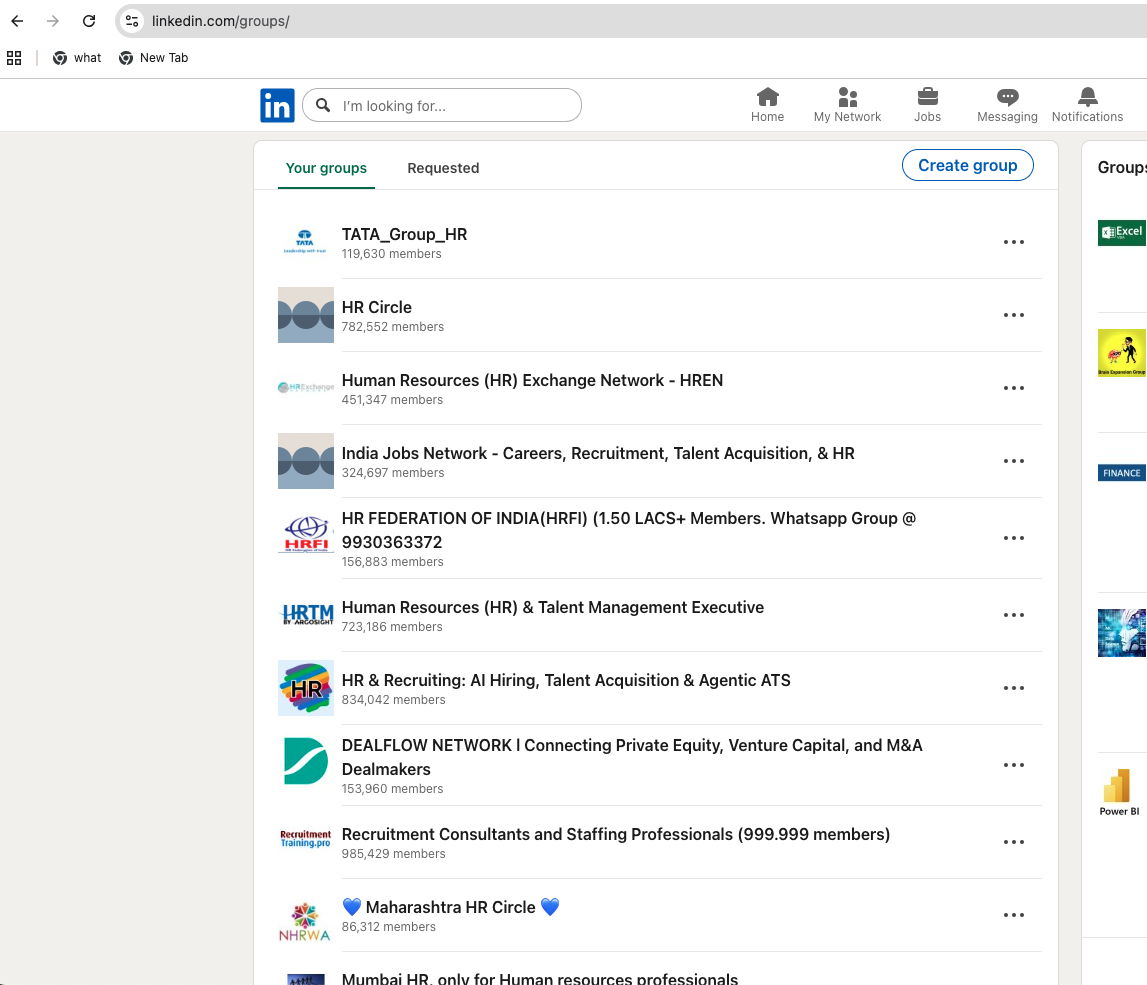Screen dimensions: 1147x985
Task: Open HR Circle group link
Action: tap(377, 308)
